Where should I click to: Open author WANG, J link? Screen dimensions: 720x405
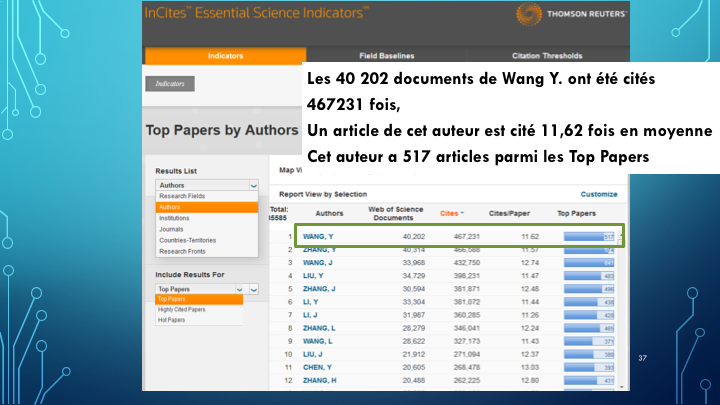pyautogui.click(x=317, y=263)
